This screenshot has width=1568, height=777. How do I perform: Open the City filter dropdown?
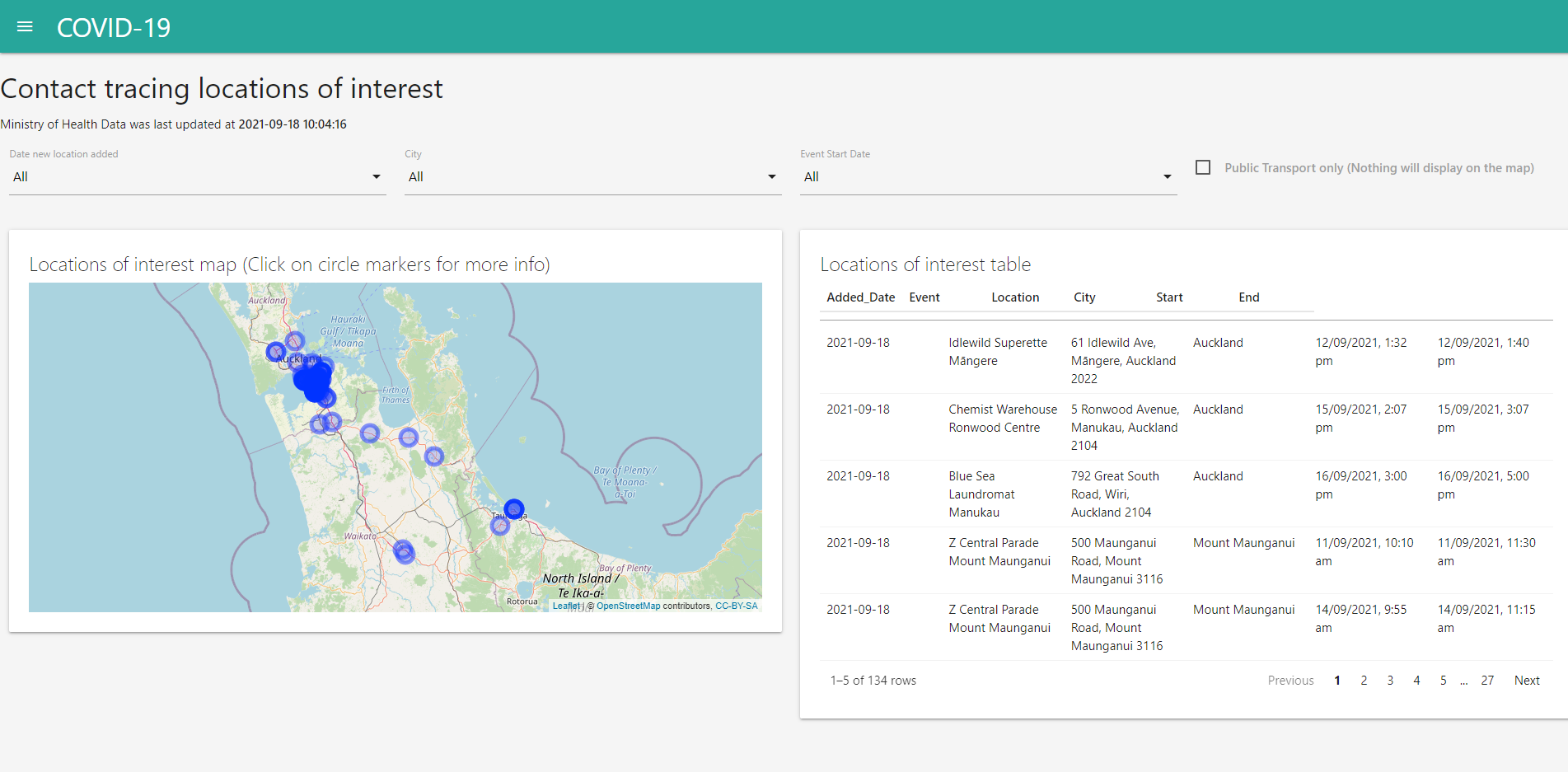tap(592, 177)
